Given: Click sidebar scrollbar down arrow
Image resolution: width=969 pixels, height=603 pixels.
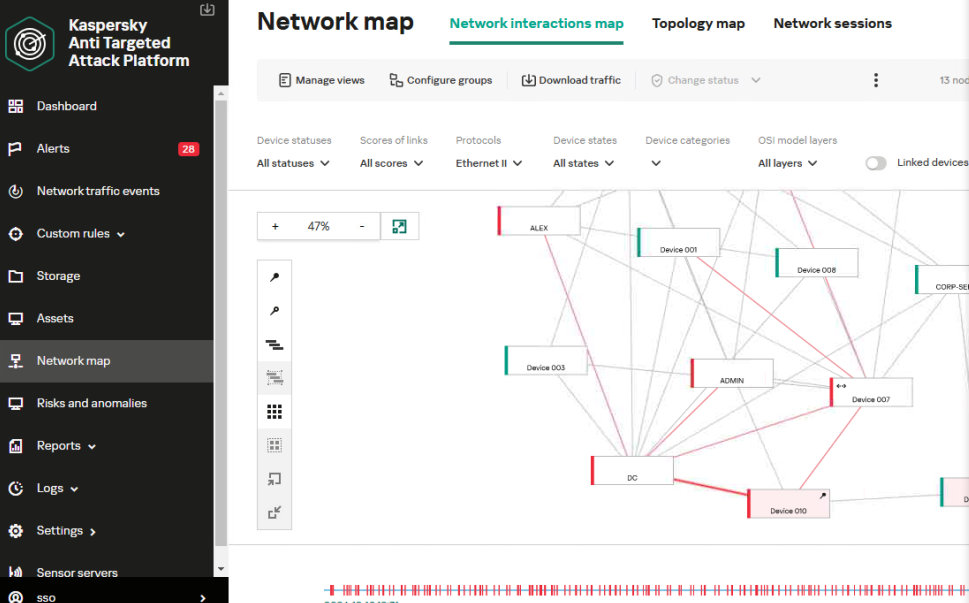Looking at the screenshot, I should (221, 569).
